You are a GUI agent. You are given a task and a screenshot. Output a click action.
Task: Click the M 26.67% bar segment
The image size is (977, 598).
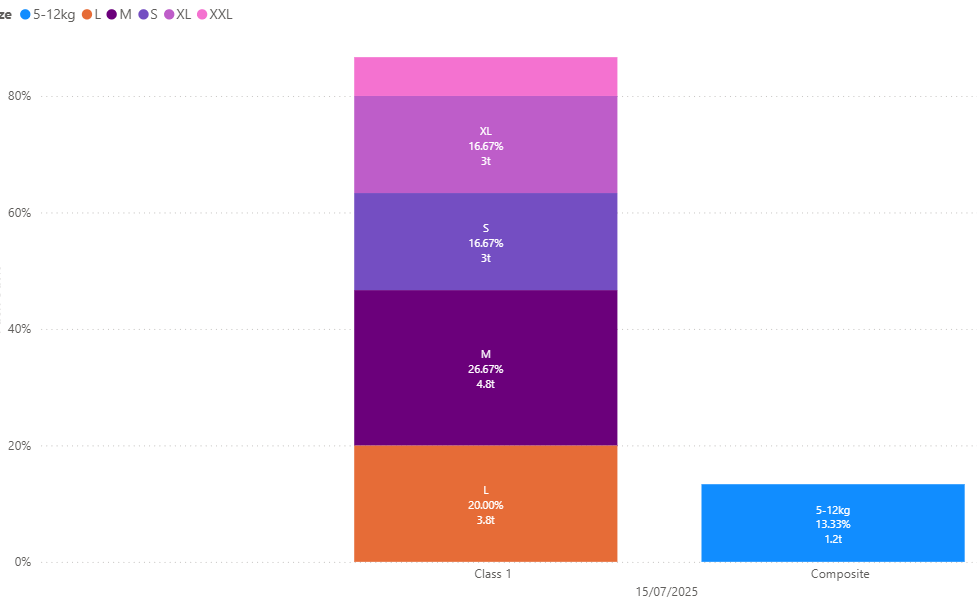[485, 368]
